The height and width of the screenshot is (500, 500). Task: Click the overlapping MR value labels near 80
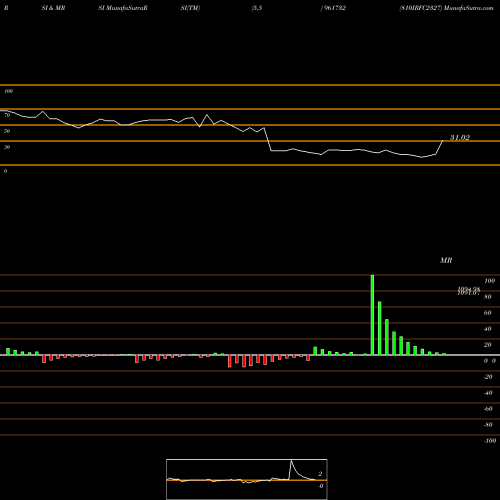click(x=469, y=291)
